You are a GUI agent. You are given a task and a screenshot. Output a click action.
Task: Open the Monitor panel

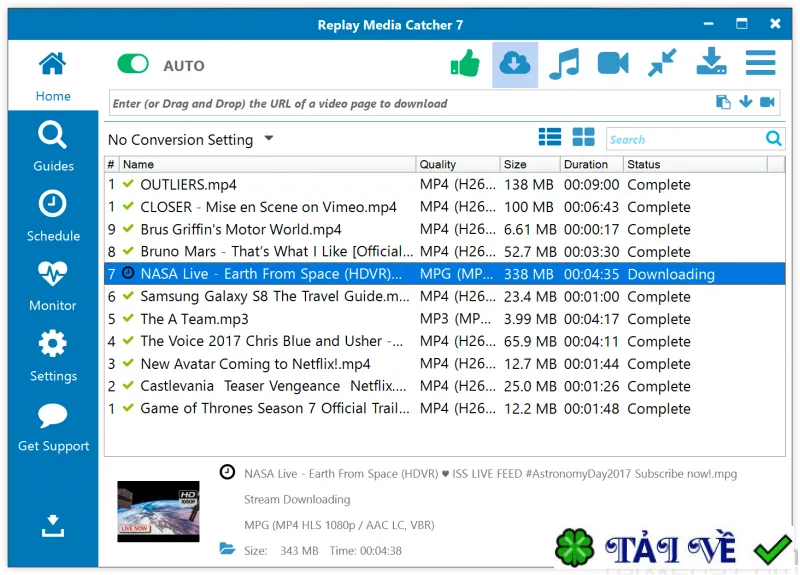53,286
